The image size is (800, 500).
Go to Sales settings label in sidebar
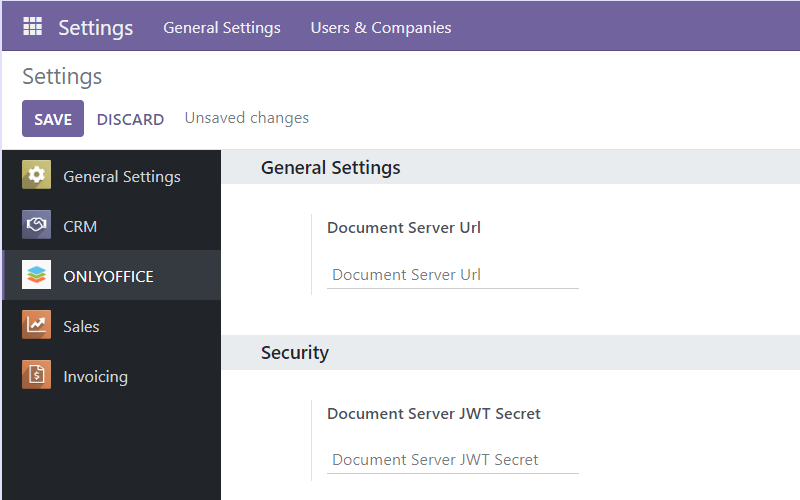[x=81, y=326]
